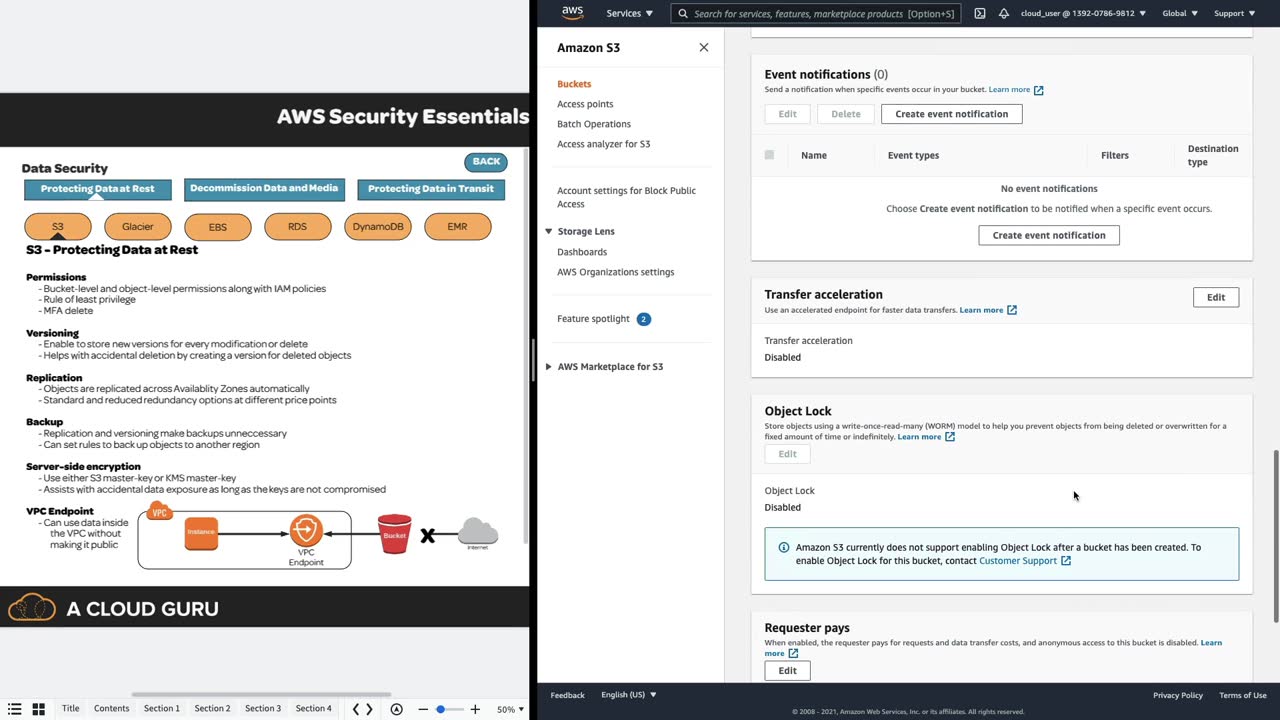
Task: Click the zoom-in plus icon
Action: pyautogui.click(x=475, y=709)
